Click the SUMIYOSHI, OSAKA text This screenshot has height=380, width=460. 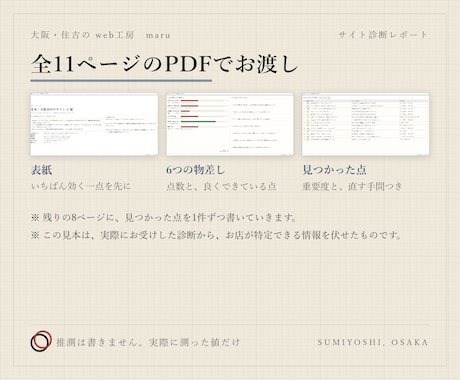pyautogui.click(x=373, y=342)
